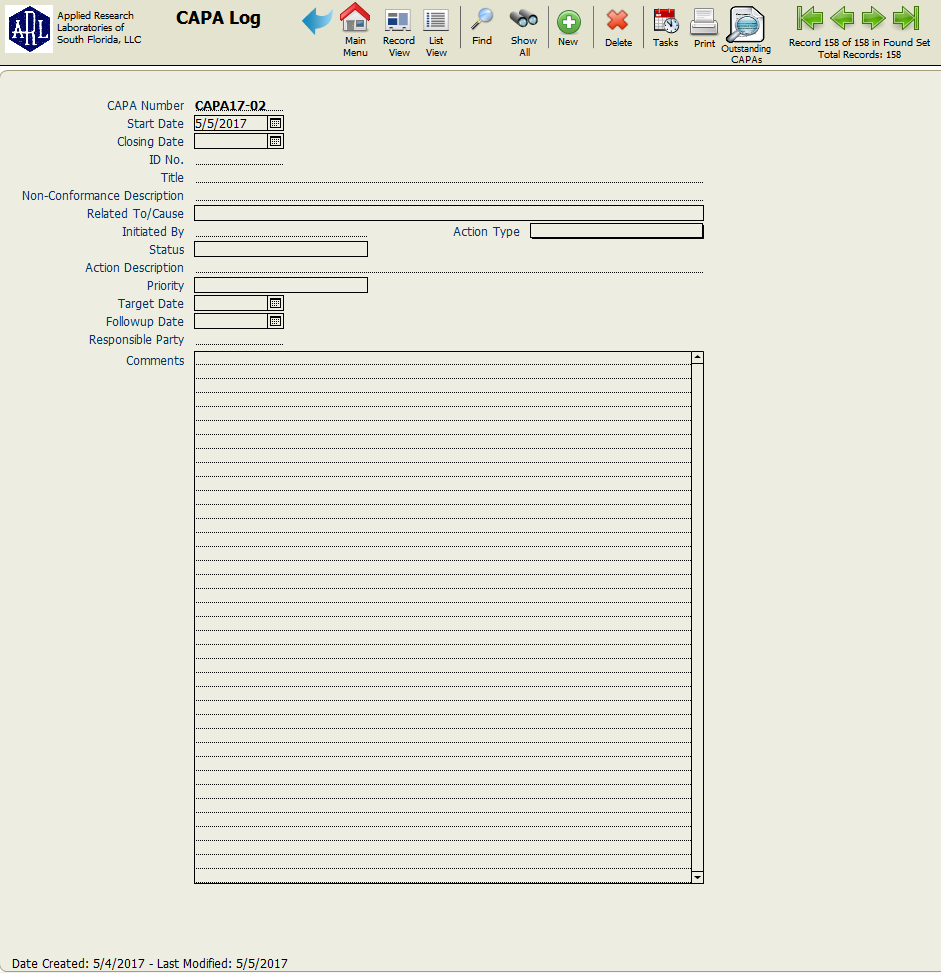Go to the next record
941x973 pixels.
coord(873,18)
